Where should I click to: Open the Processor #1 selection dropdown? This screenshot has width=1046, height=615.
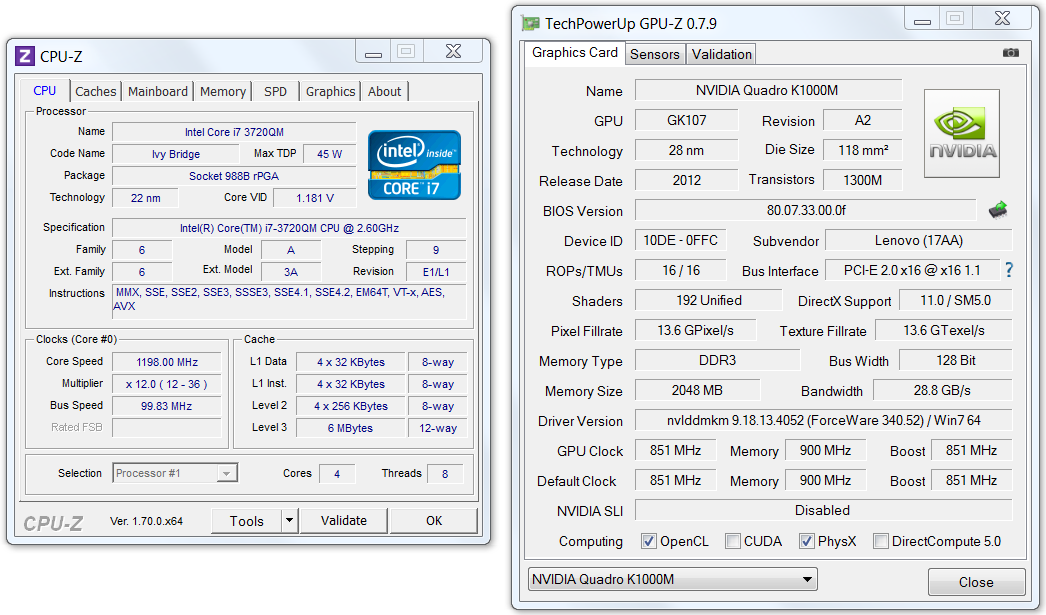tap(174, 473)
